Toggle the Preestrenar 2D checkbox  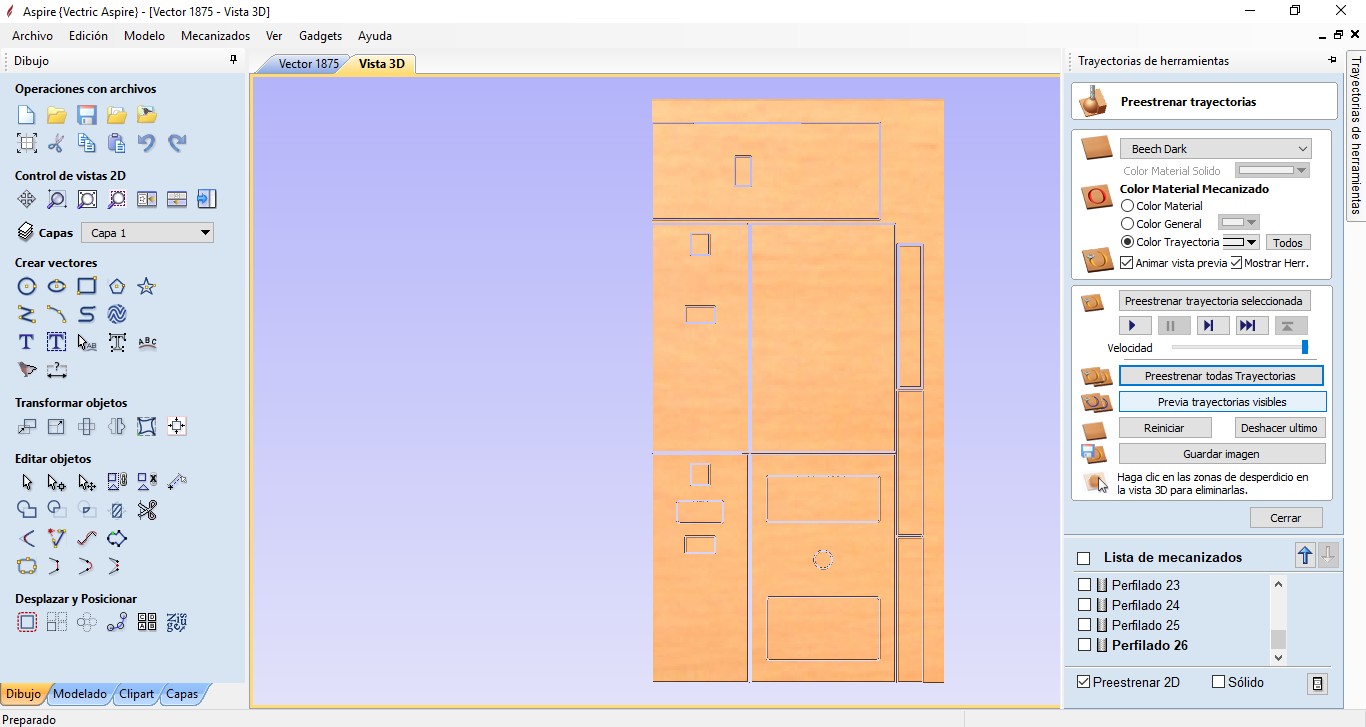pyautogui.click(x=1083, y=682)
